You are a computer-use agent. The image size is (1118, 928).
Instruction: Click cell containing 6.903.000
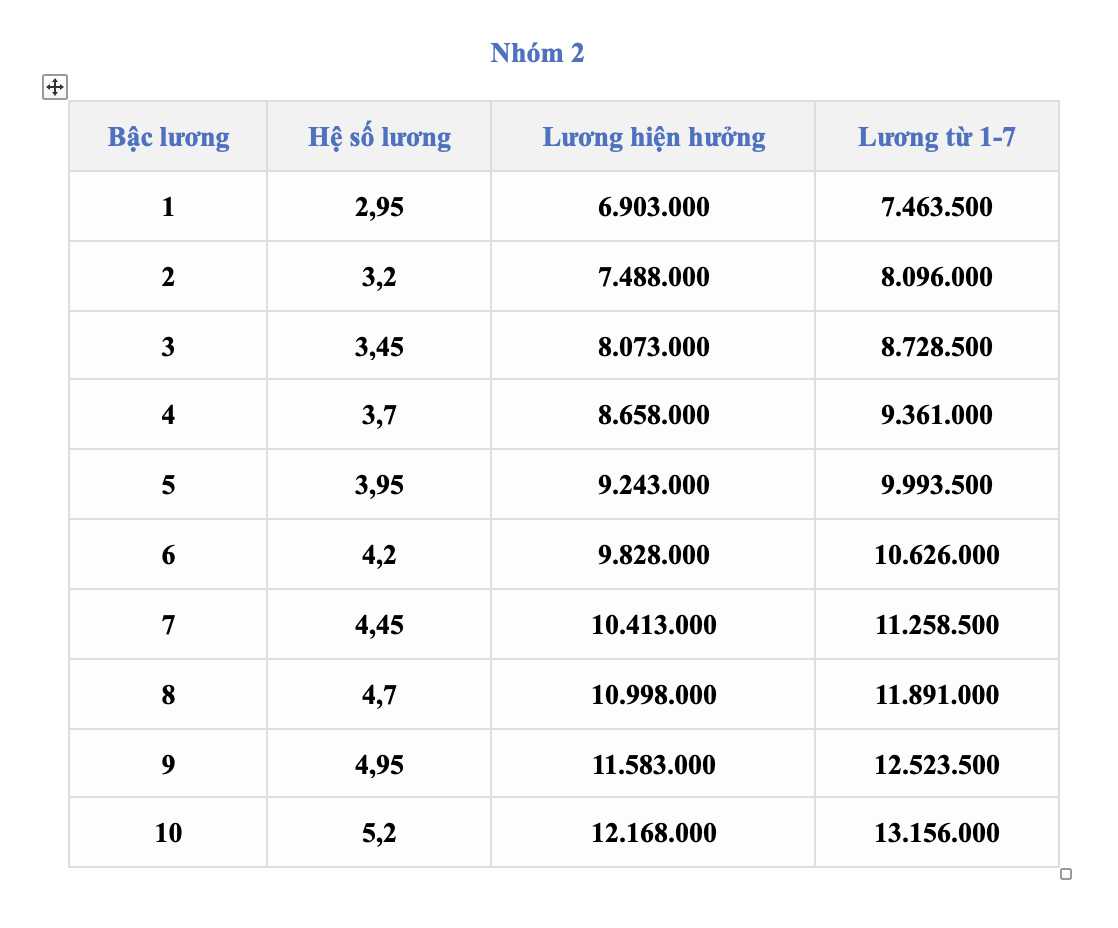pyautogui.click(x=653, y=206)
